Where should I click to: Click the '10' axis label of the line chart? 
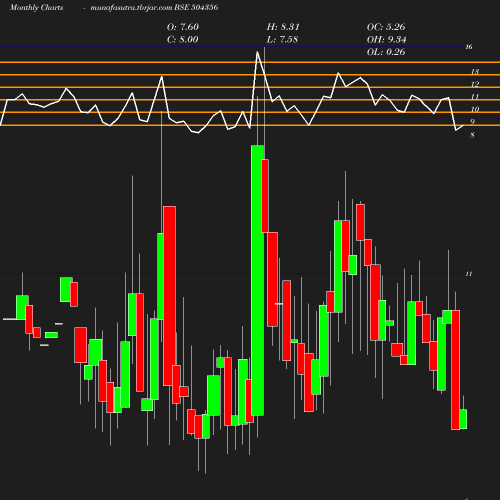pos(475,109)
